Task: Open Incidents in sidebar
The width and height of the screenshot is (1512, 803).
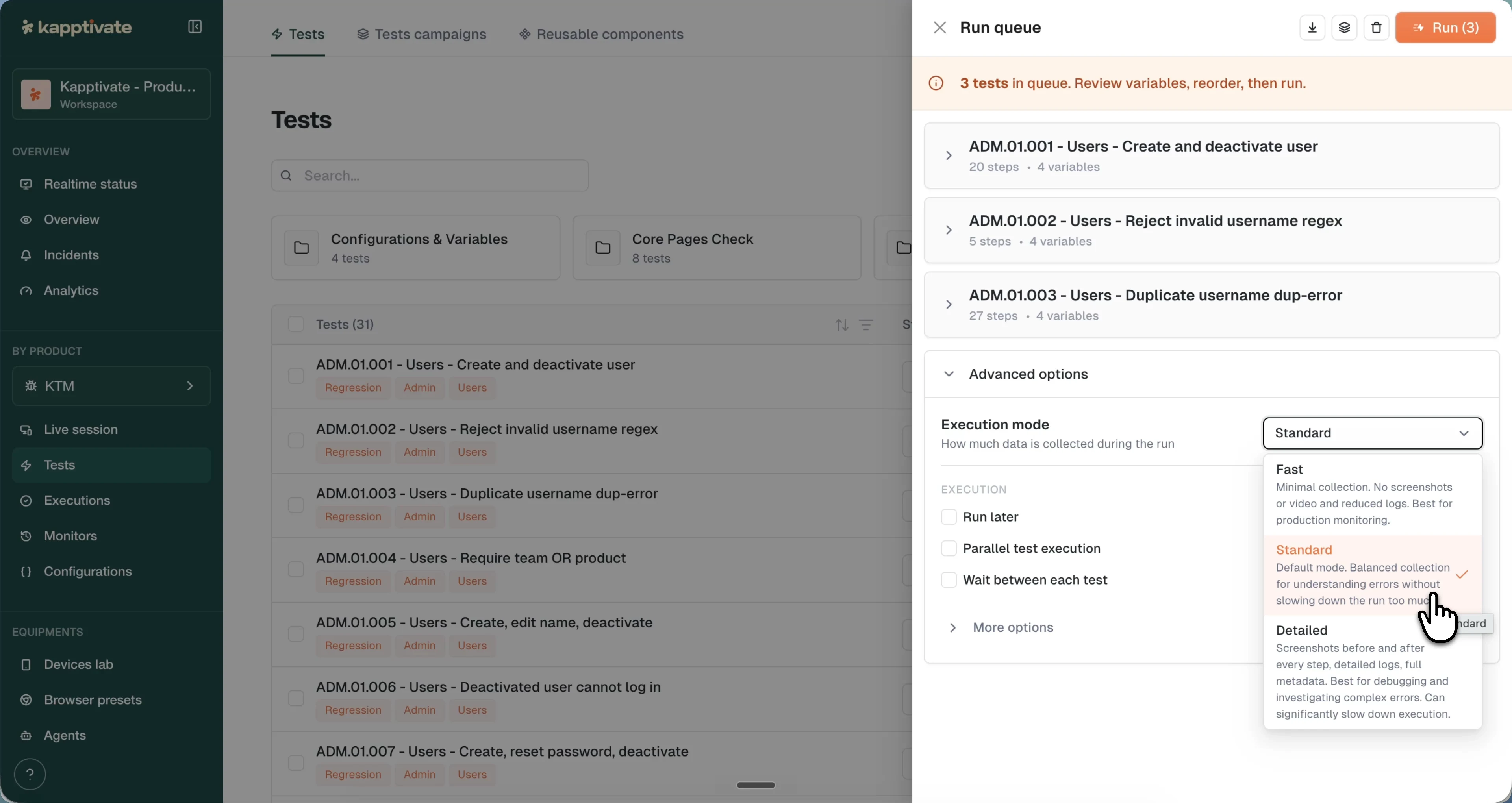Action: (x=111, y=255)
